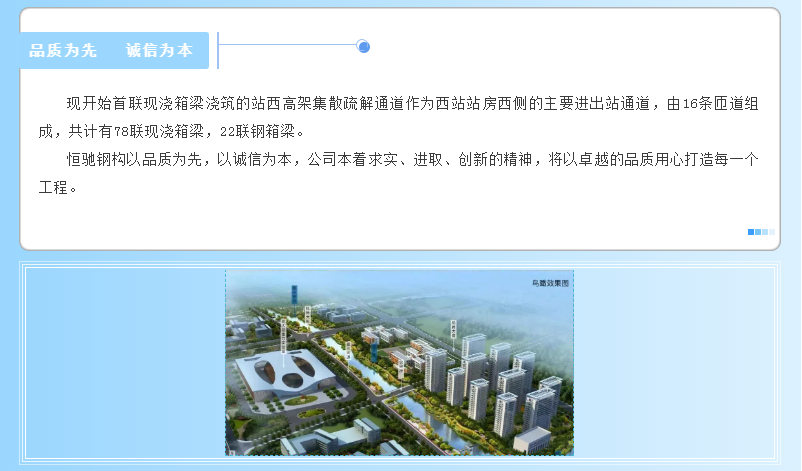Click the blue circle at the header line's end

pyautogui.click(x=364, y=46)
